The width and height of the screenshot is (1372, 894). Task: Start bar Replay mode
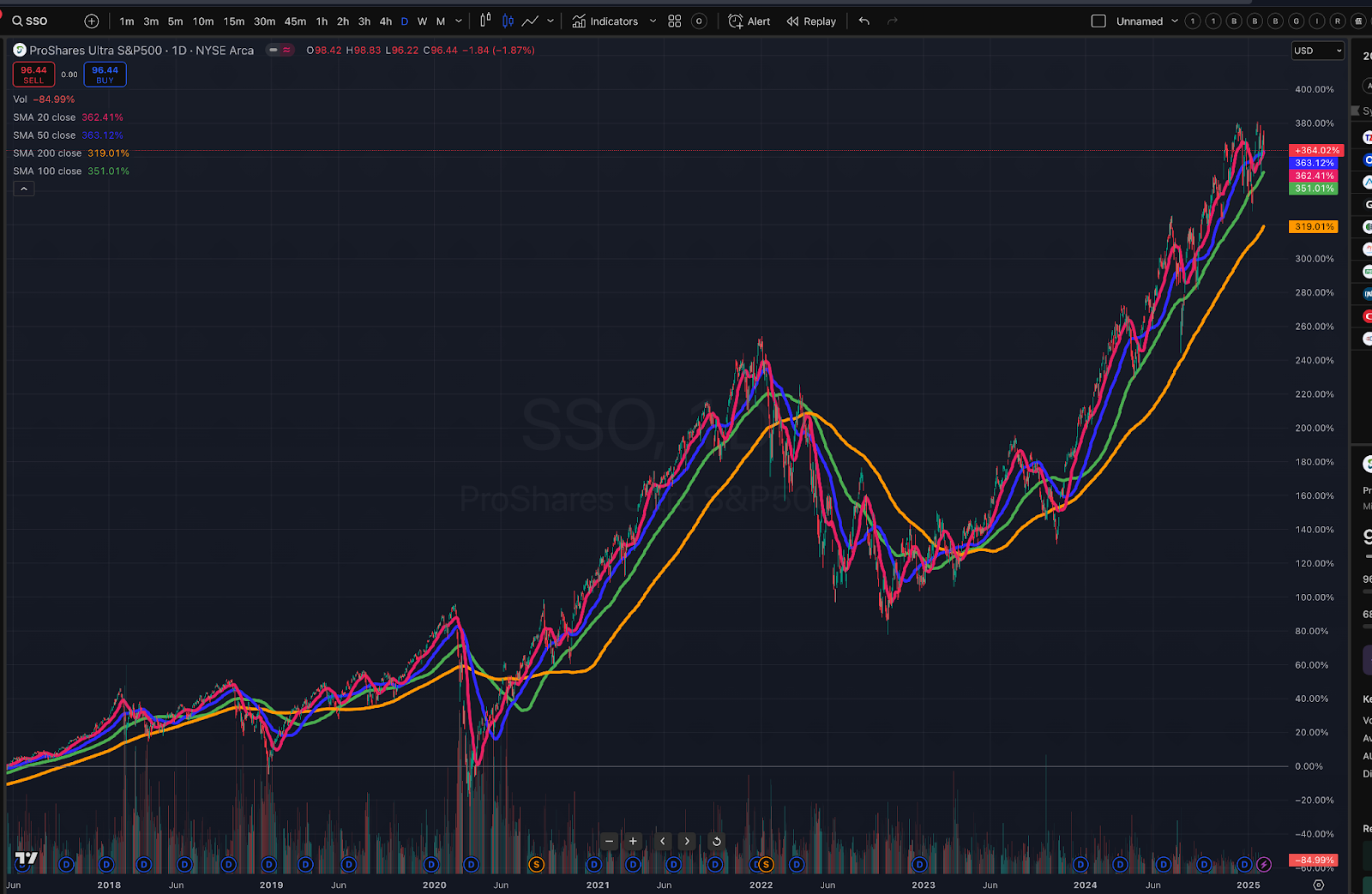811,21
